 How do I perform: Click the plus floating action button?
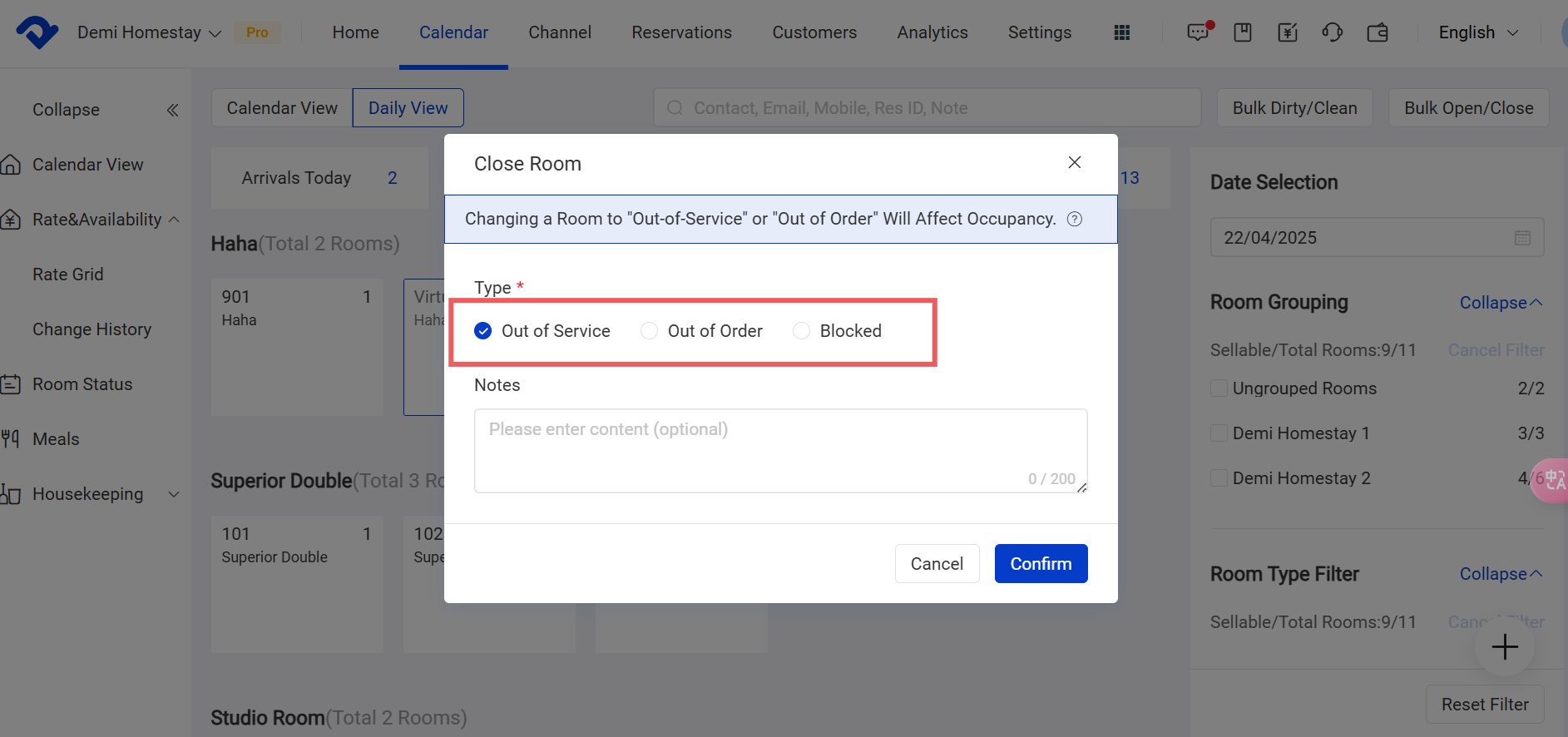pos(1504,646)
